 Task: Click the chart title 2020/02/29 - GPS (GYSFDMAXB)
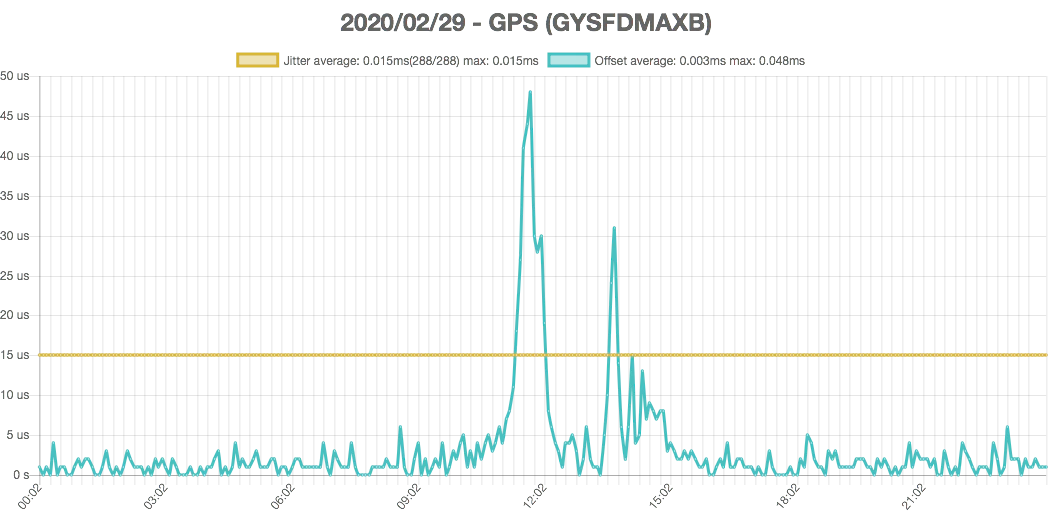(526, 23)
